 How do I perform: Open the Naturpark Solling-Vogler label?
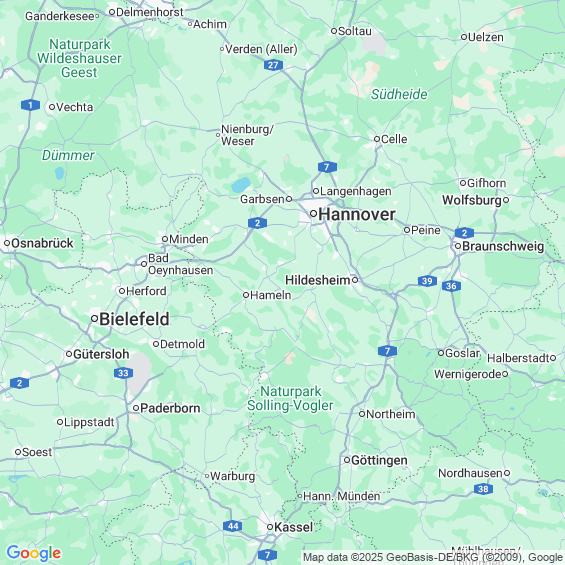[290, 399]
